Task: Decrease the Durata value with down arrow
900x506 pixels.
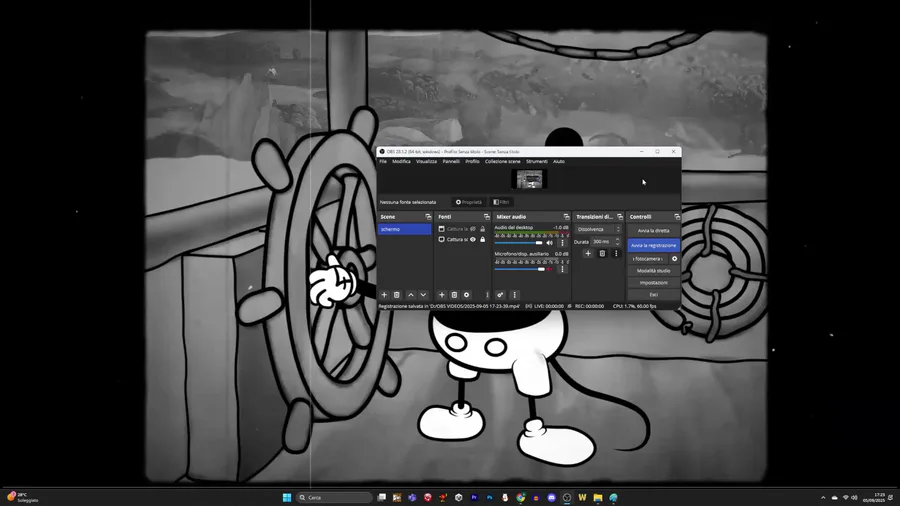Action: 618,244
